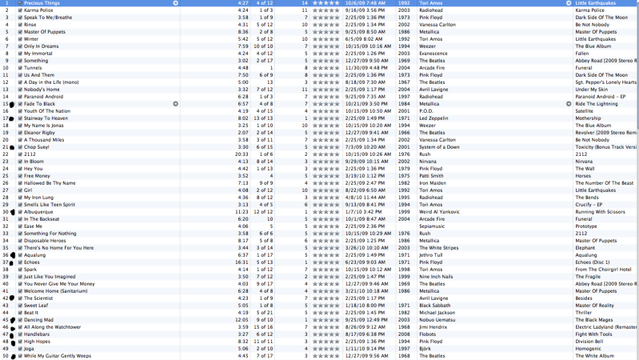
Task: Click the arrow icon beside Metallica in row 15
Action: pyautogui.click(x=568, y=104)
